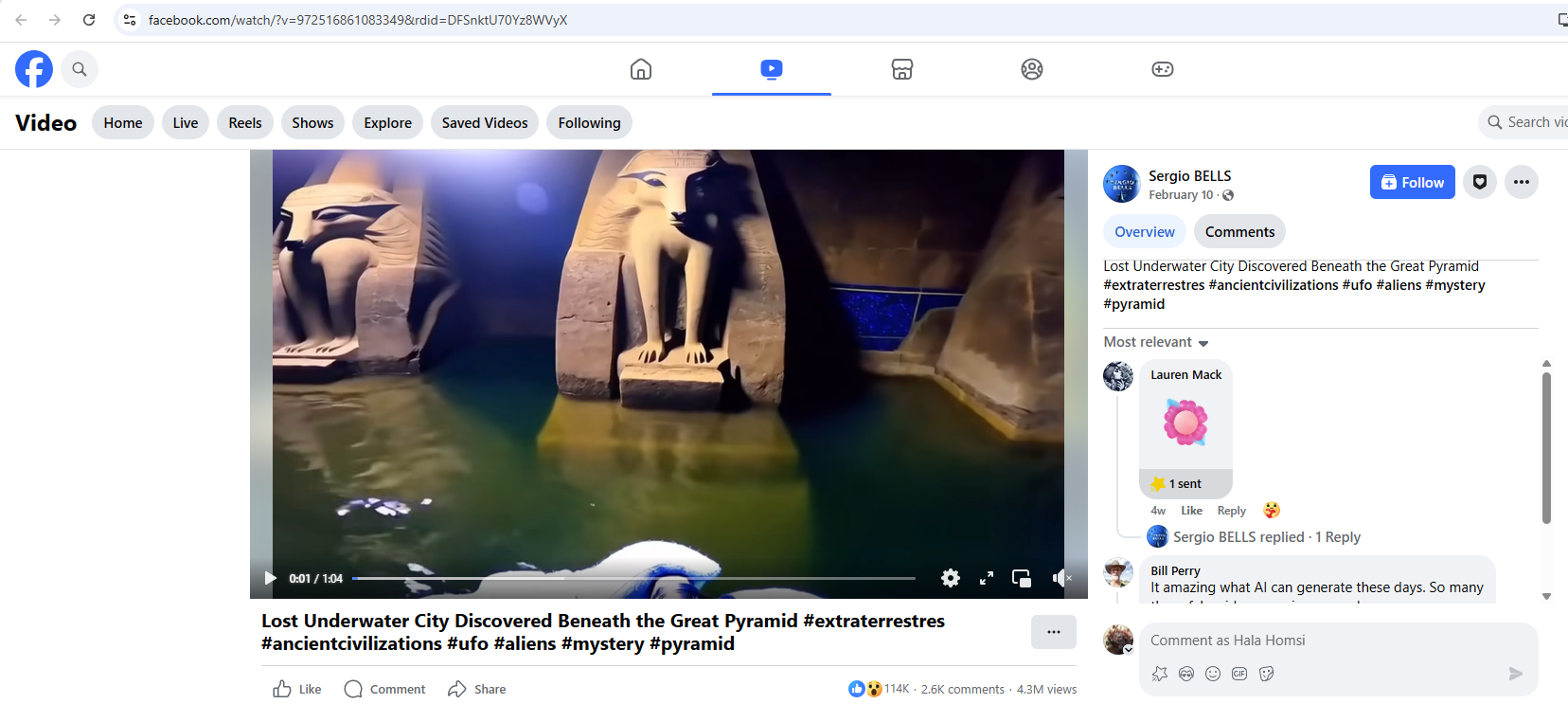Enter fullscreen mode on the video
The width and height of the screenshot is (1568, 704).
(x=986, y=578)
